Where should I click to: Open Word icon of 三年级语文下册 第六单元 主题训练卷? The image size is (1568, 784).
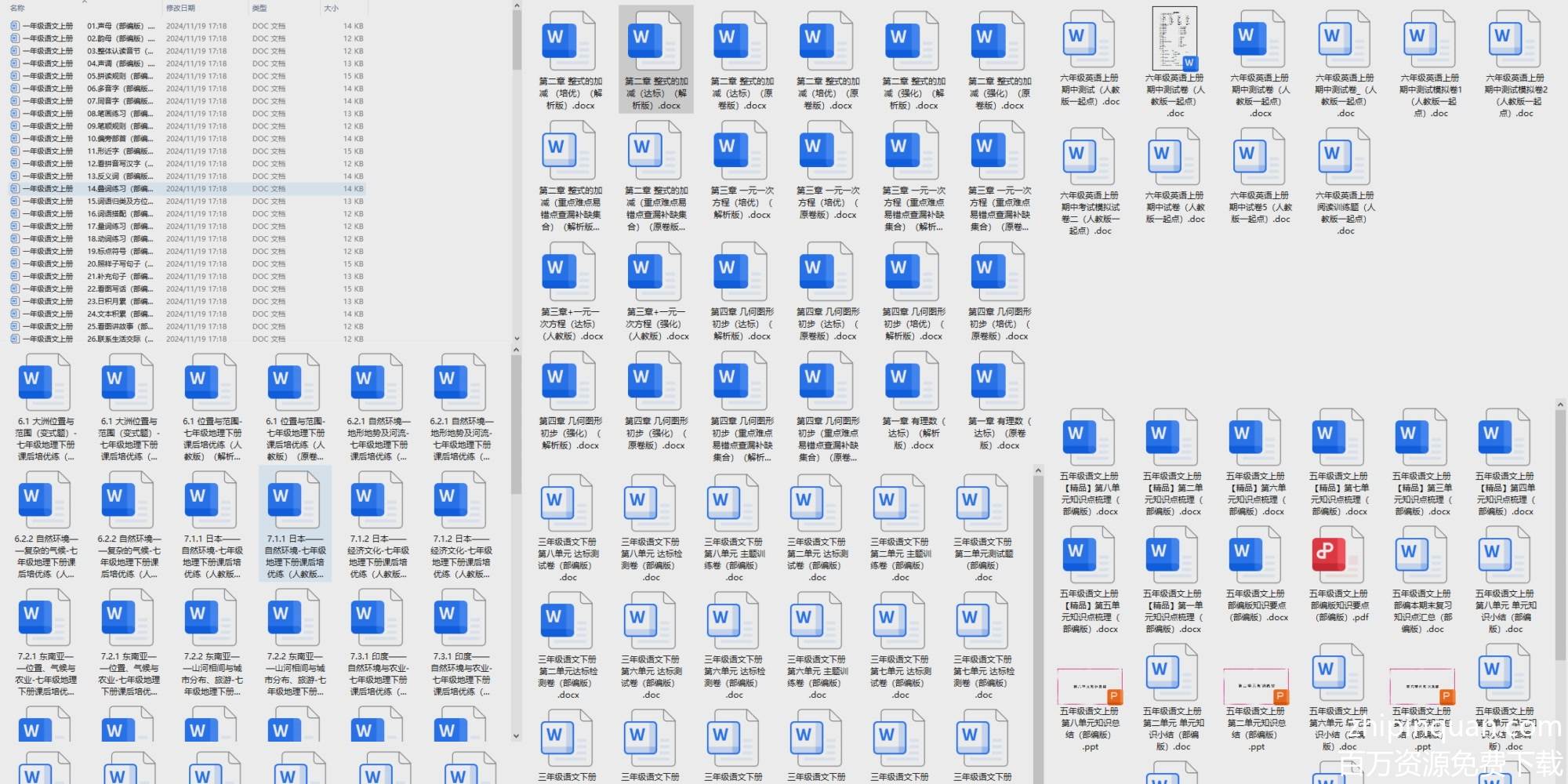coord(816,621)
